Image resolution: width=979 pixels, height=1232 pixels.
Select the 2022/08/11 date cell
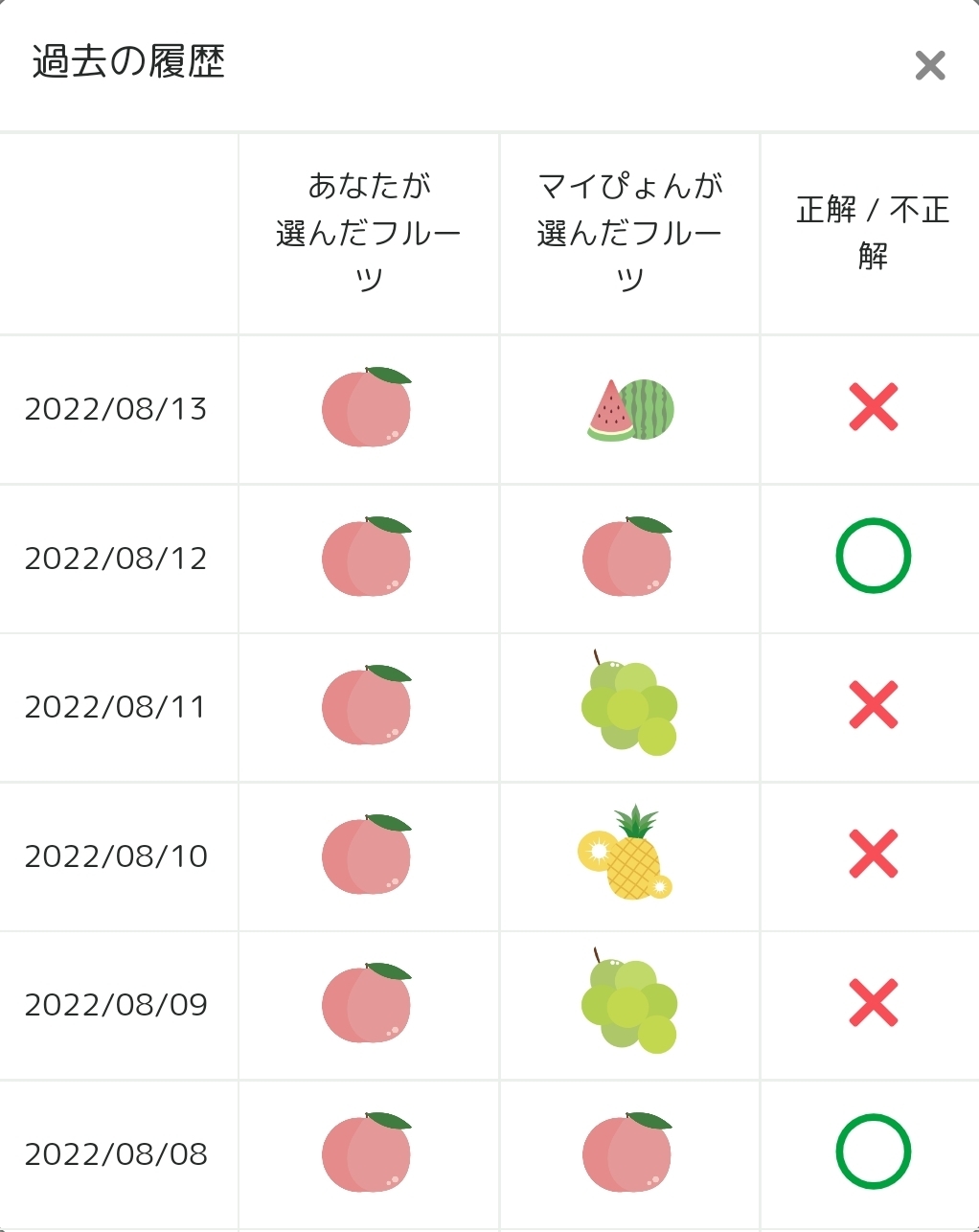(116, 707)
